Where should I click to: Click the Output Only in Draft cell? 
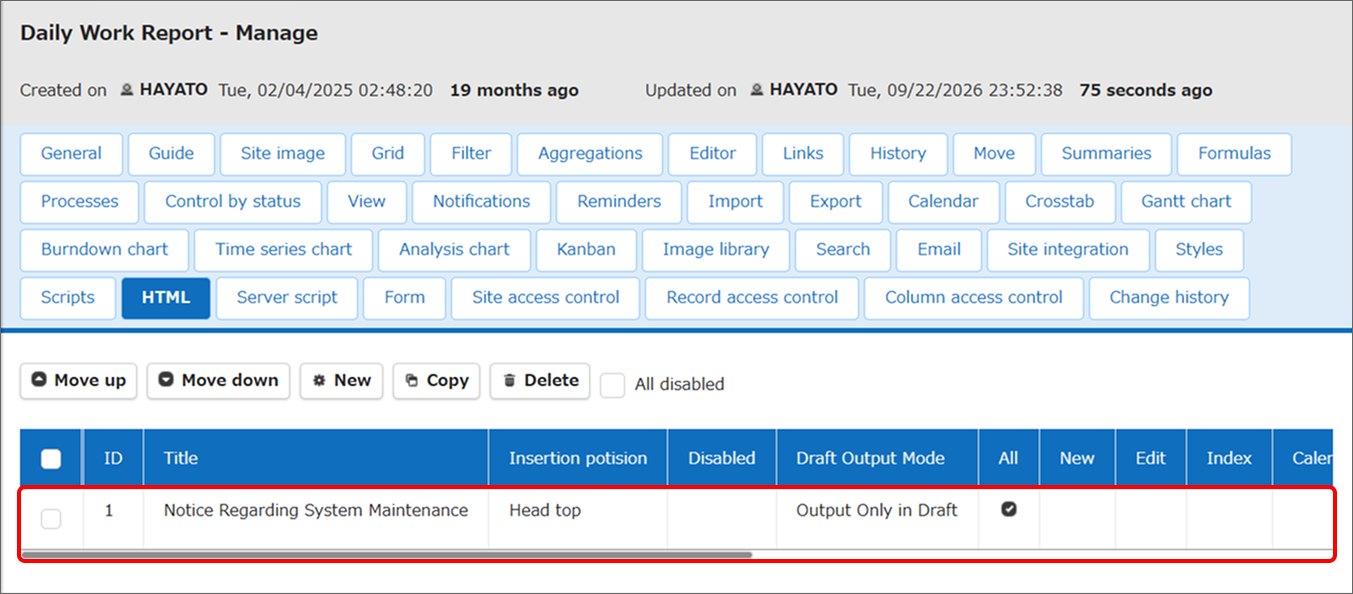[877, 518]
